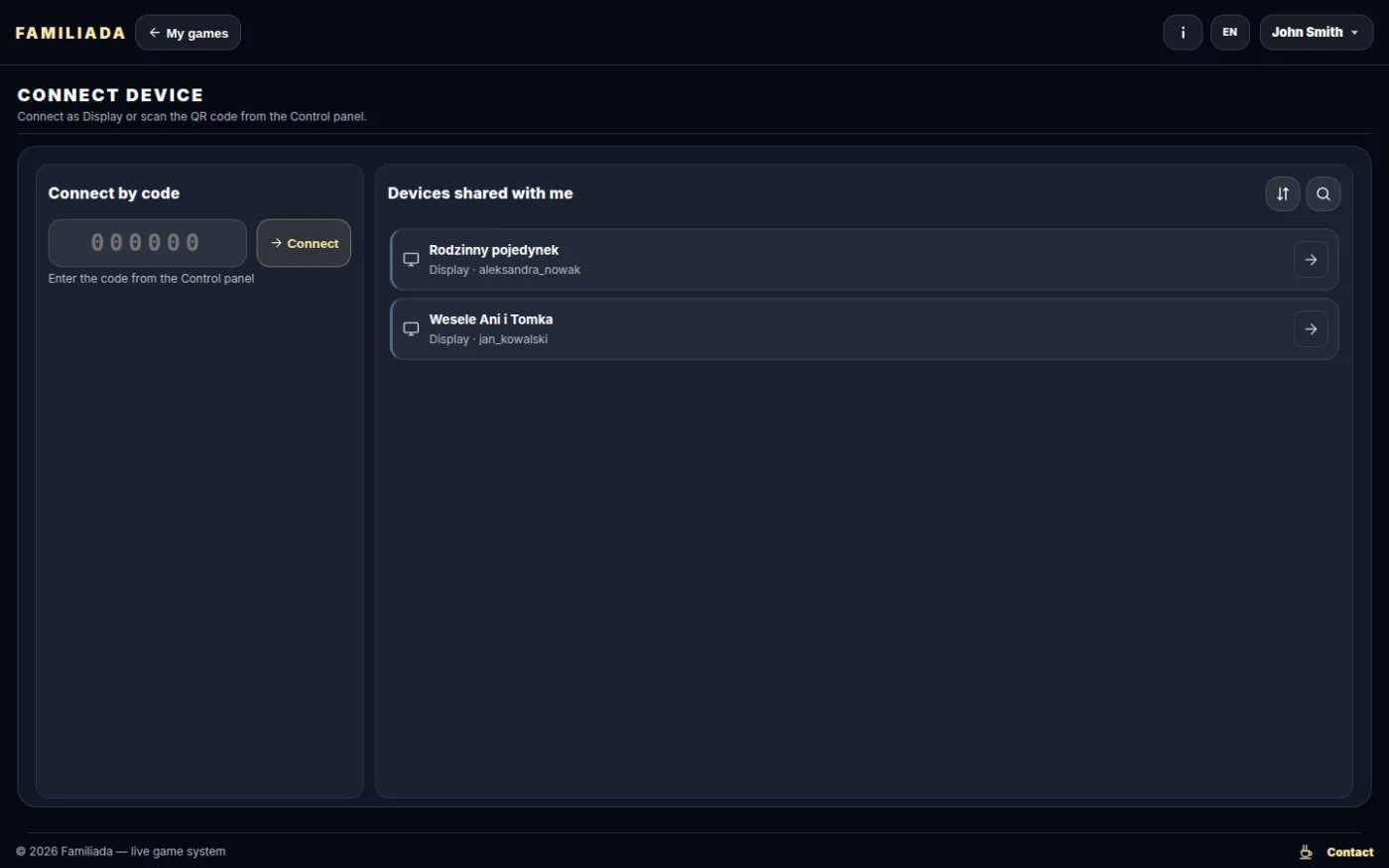Select the Rodzinny pojedynek device row
This screenshot has width=1389, height=868.
(864, 260)
